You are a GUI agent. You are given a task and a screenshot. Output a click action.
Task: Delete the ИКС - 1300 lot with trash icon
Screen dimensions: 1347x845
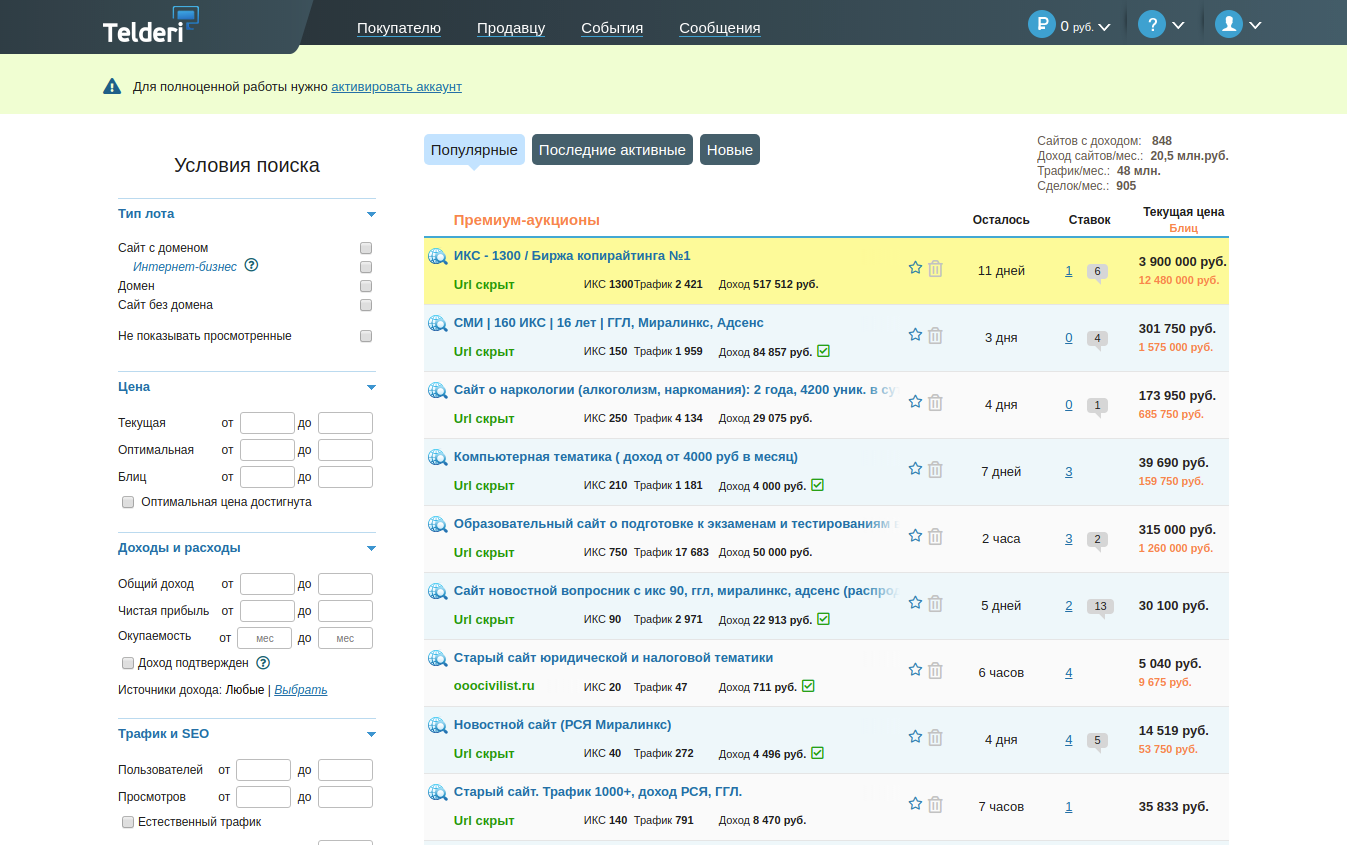[935, 268]
